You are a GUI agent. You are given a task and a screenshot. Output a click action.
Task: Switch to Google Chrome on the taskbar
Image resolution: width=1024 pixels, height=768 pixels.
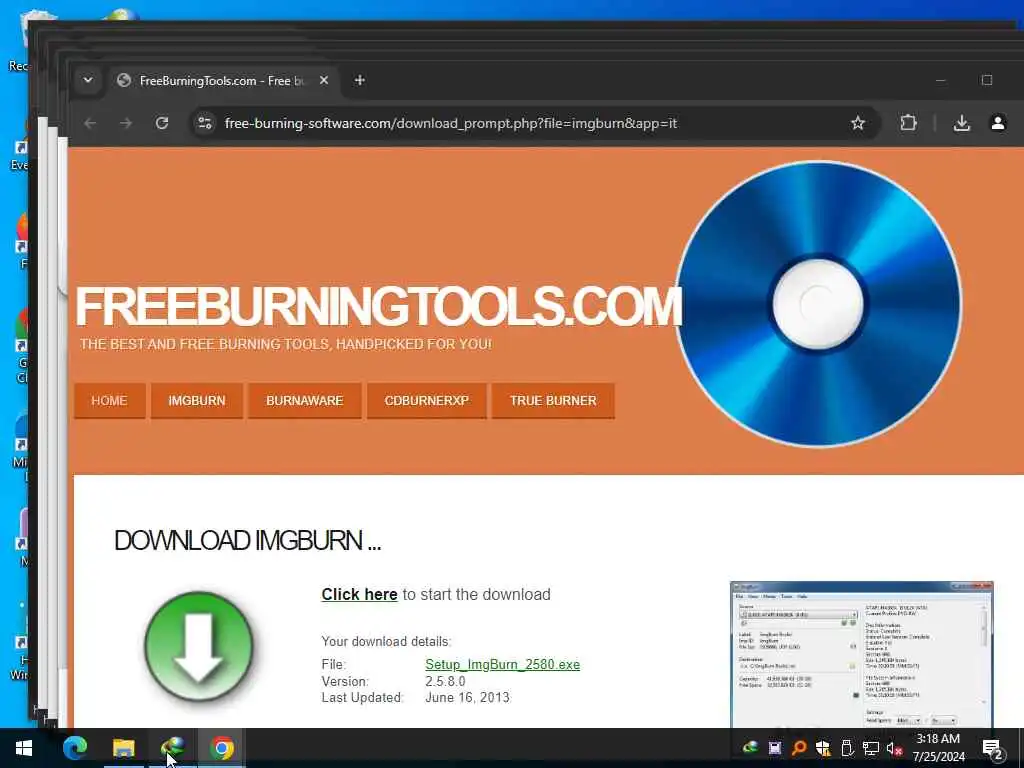pyautogui.click(x=221, y=748)
